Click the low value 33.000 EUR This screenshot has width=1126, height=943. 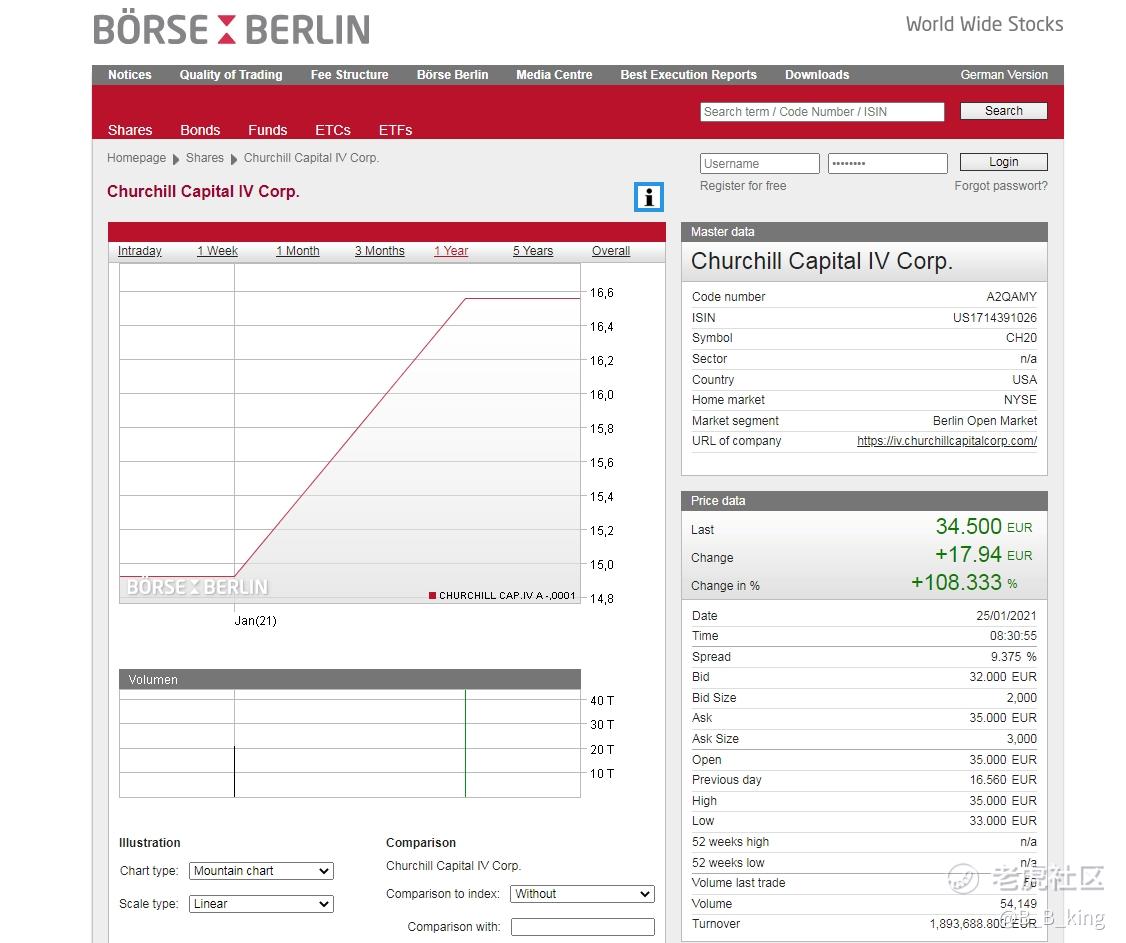(1003, 820)
